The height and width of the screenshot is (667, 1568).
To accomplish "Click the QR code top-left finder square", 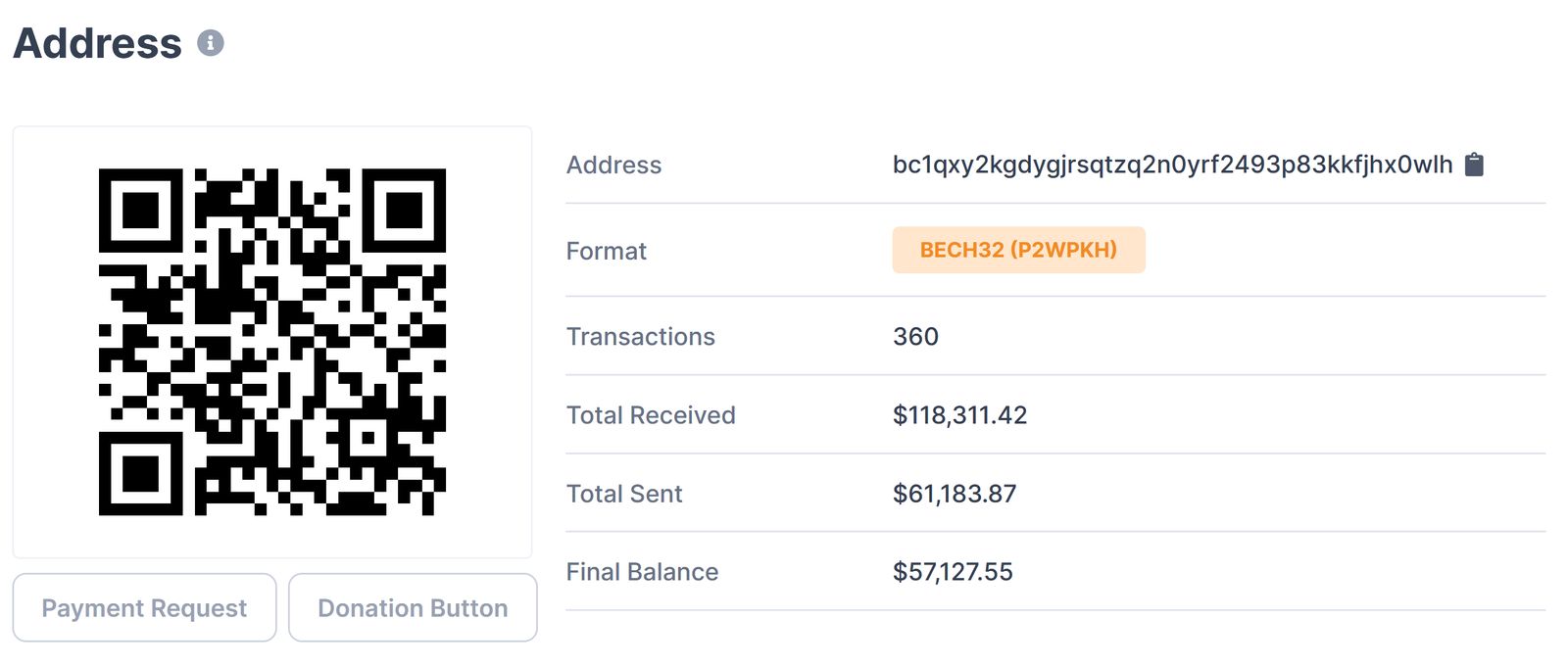I will pos(140,210).
